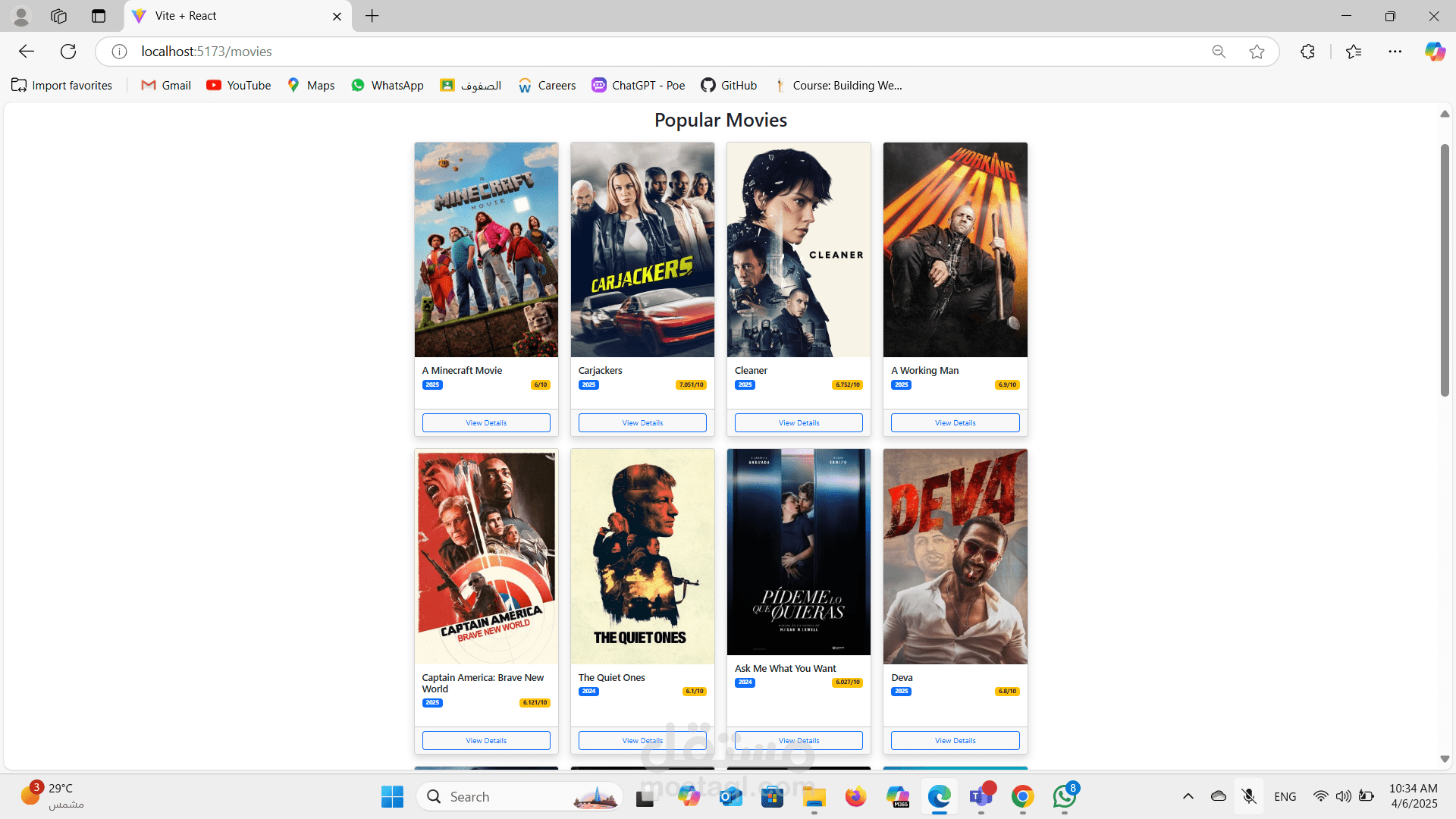The image size is (1456, 819).
Task: Click the Cleaner poster
Action: (x=799, y=249)
